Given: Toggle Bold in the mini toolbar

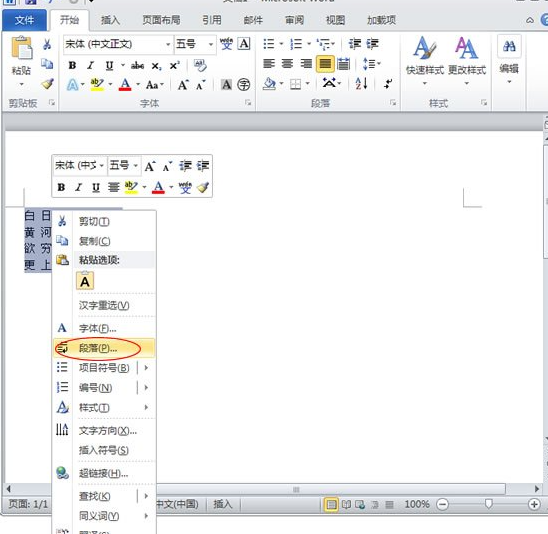Looking at the screenshot, I should 61,188.
